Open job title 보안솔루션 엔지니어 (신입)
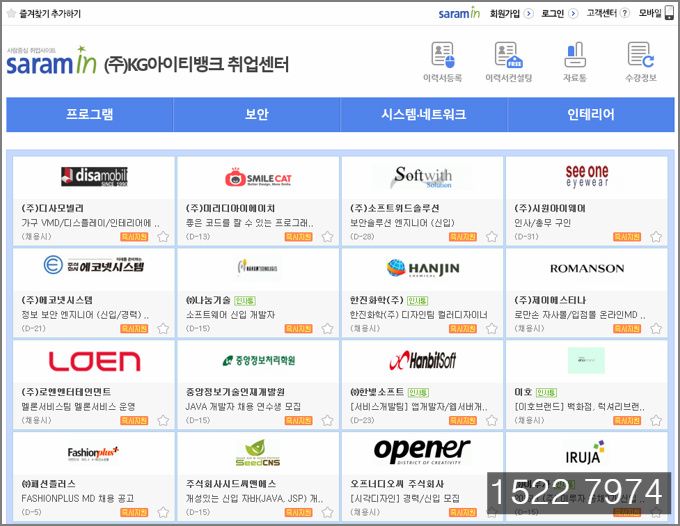The height and width of the screenshot is (526, 680). tap(402, 223)
